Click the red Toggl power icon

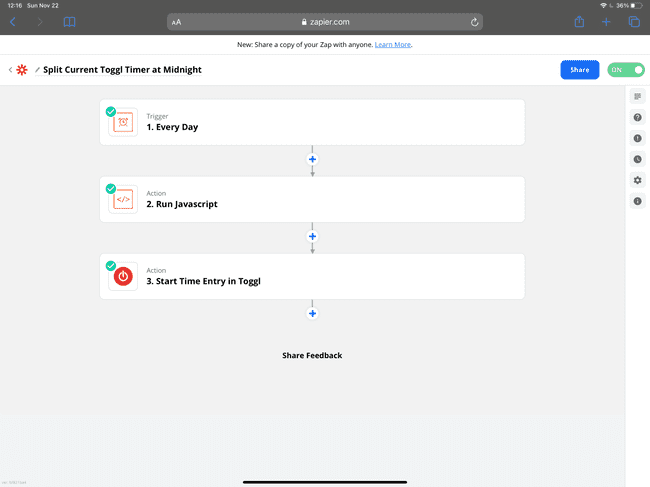pyautogui.click(x=123, y=276)
